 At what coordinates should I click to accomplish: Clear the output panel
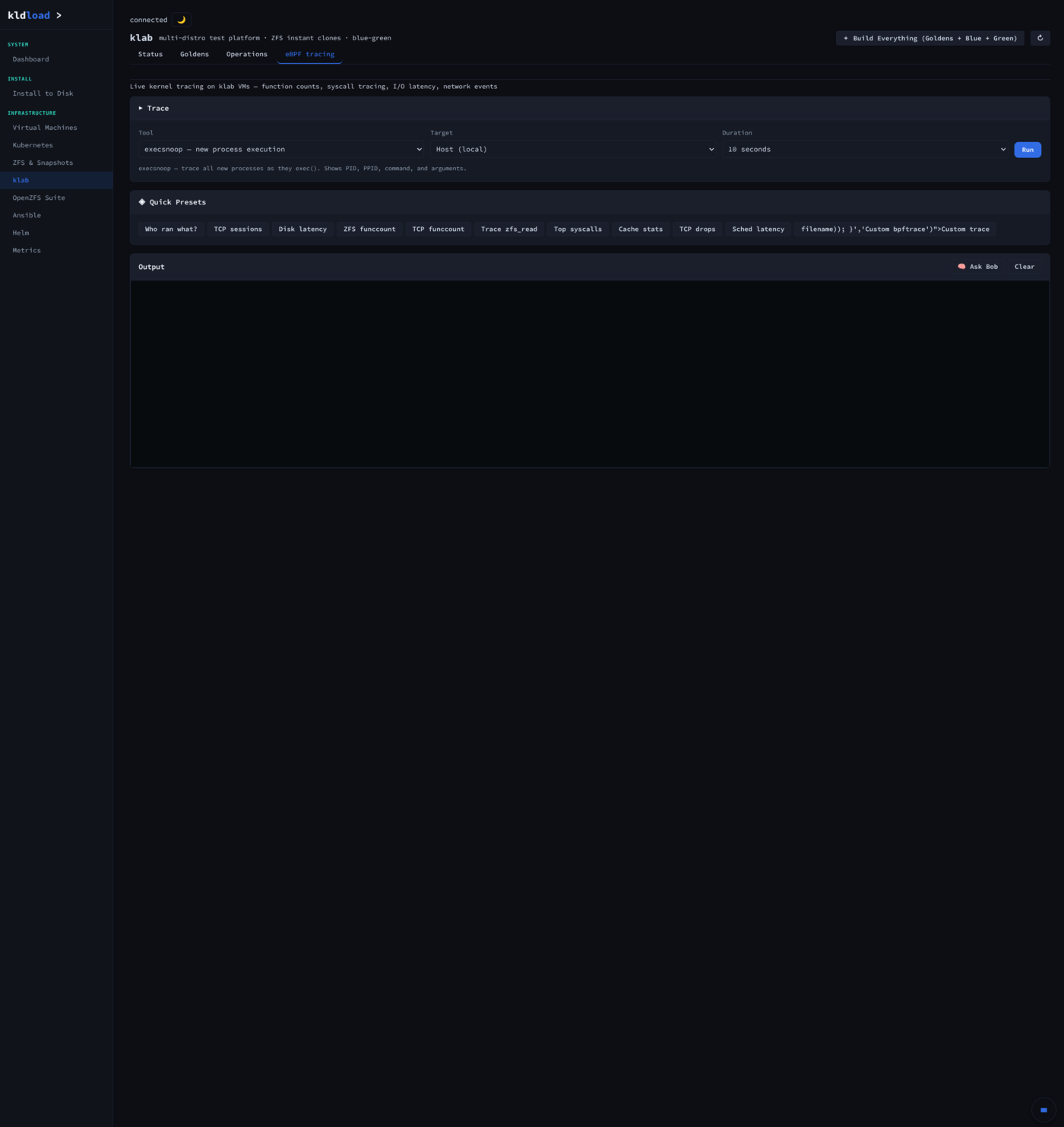[x=1024, y=267]
